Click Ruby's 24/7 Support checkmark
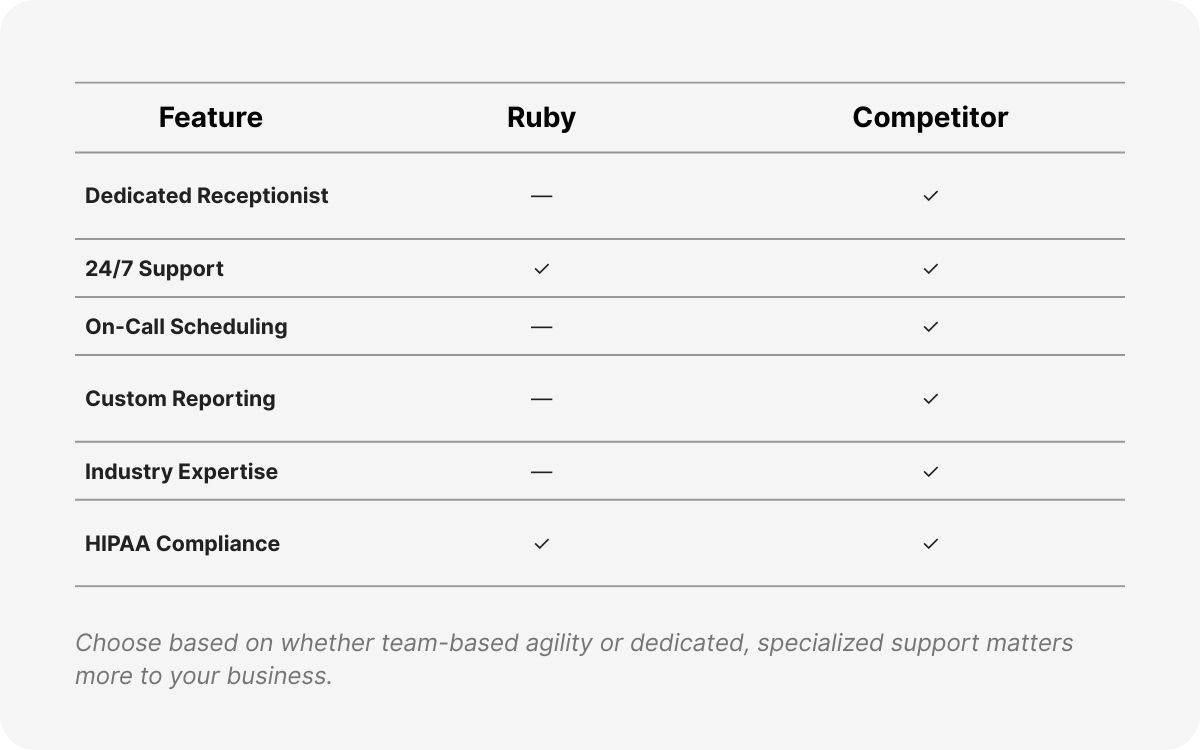 [541, 269]
